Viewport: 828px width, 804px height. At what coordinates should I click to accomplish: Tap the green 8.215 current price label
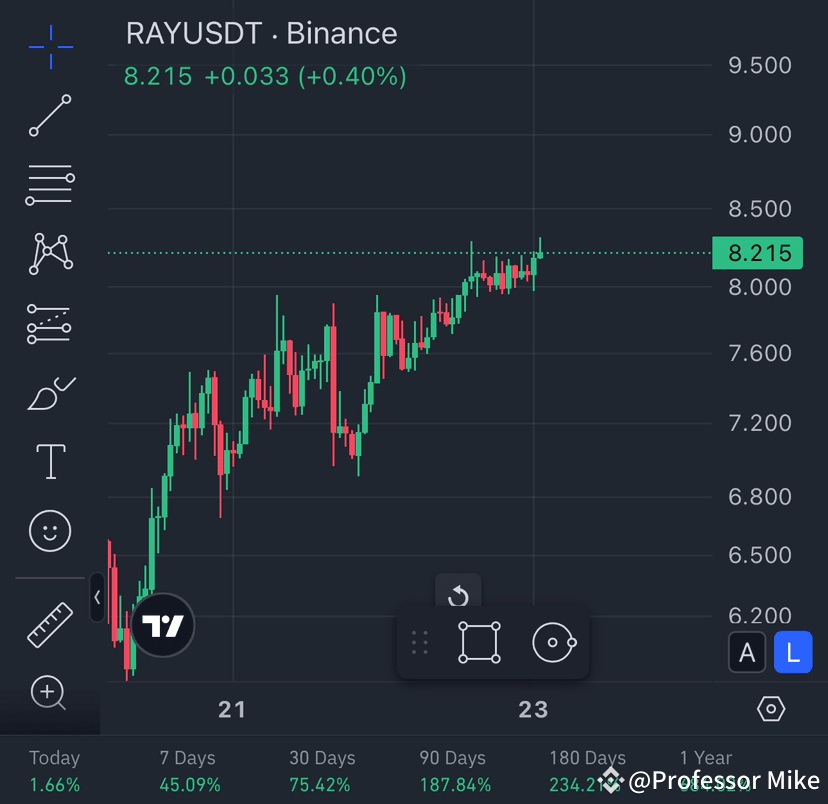[757, 253]
